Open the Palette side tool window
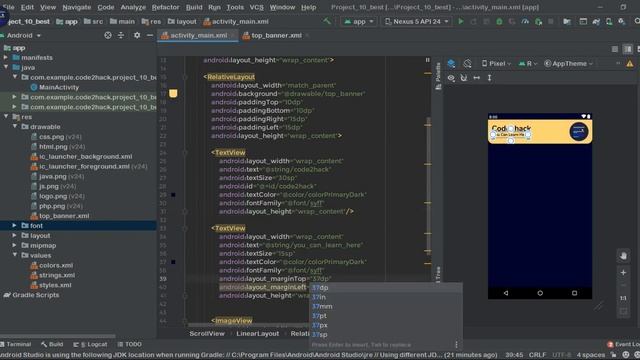The height and width of the screenshot is (360, 640). click(x=438, y=76)
